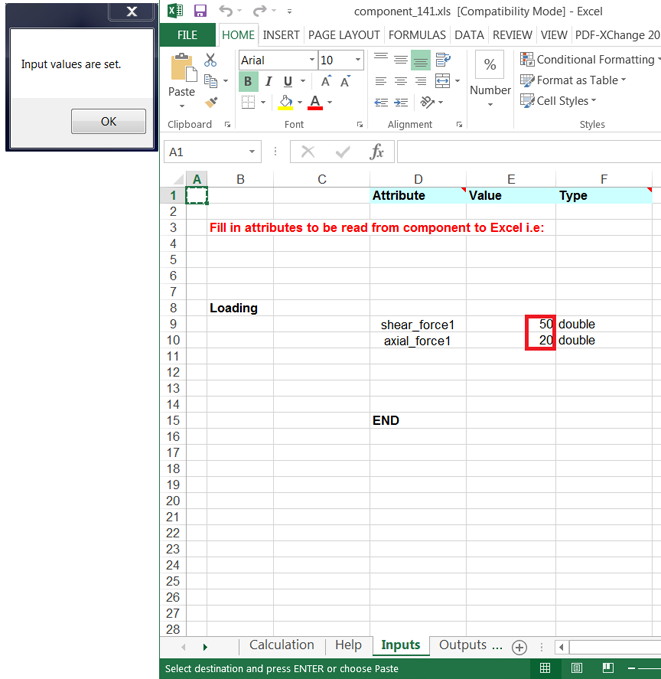The width and height of the screenshot is (661, 679).
Task: Toggle center text horizontally
Action: click(401, 81)
